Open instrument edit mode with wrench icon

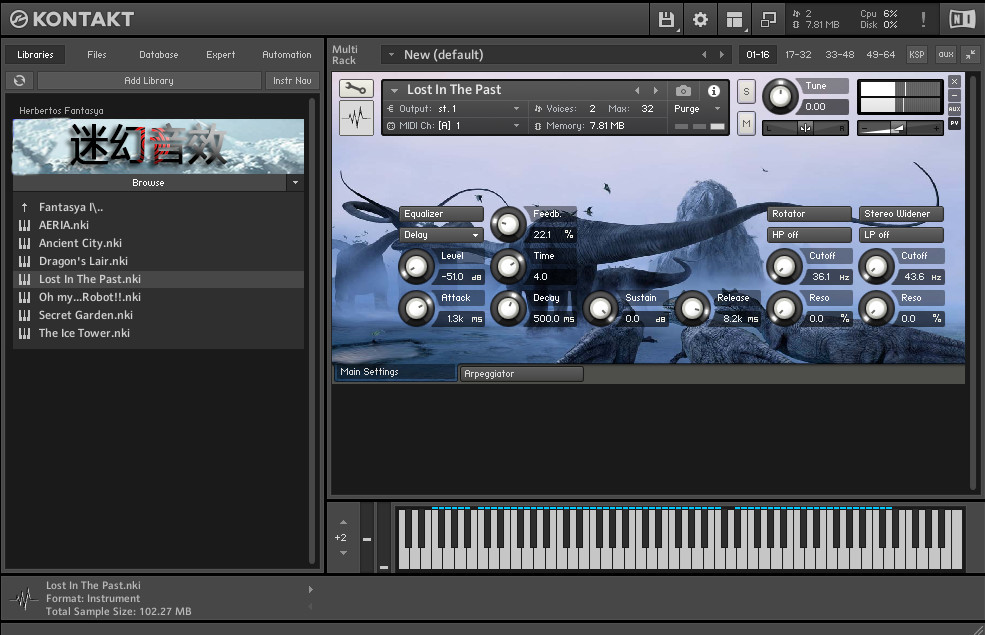[356, 89]
